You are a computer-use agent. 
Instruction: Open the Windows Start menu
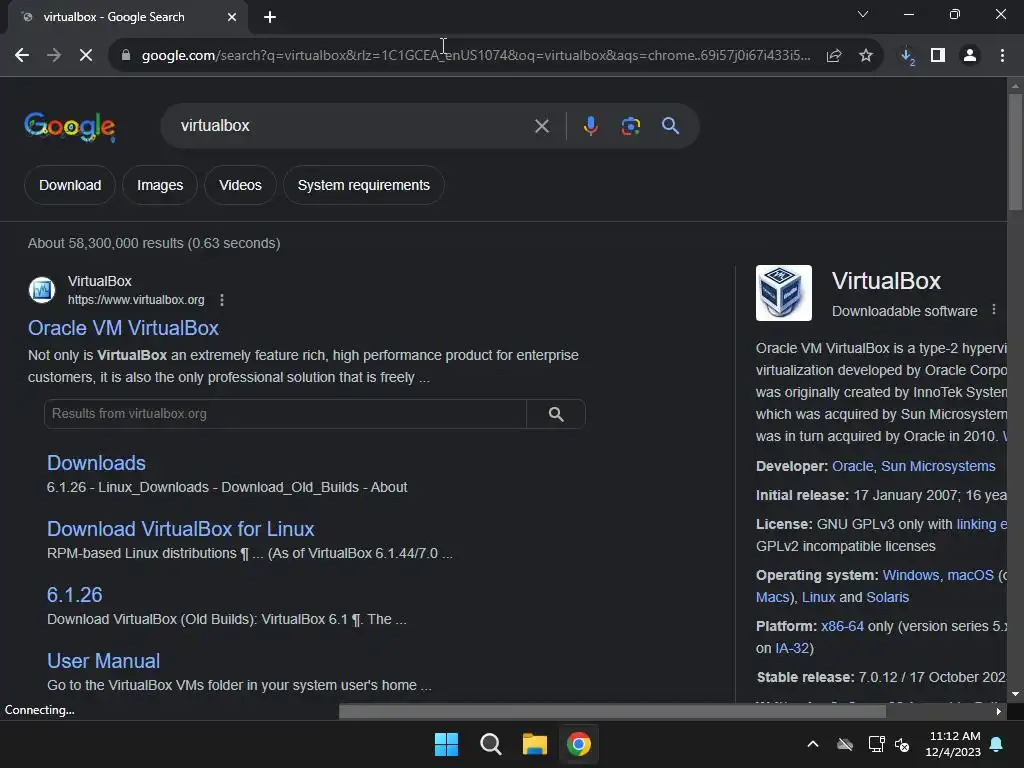coord(446,744)
